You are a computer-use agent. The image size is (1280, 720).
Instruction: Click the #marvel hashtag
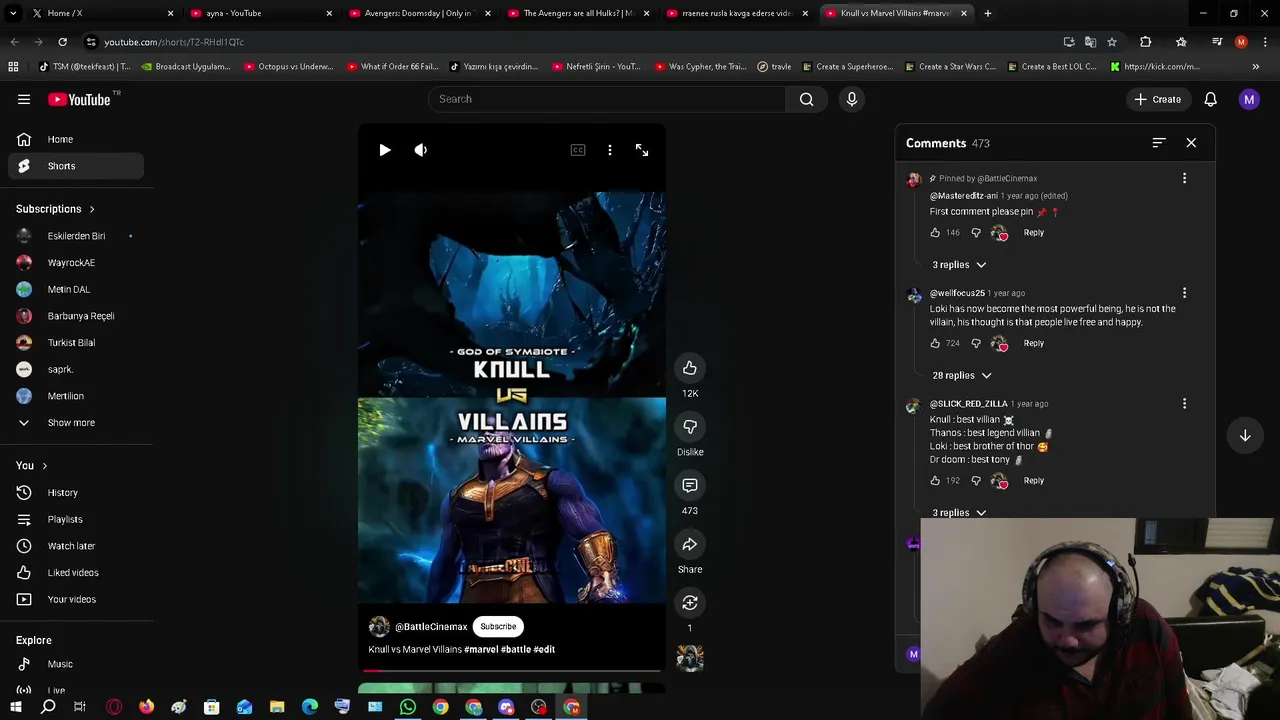[x=481, y=650]
